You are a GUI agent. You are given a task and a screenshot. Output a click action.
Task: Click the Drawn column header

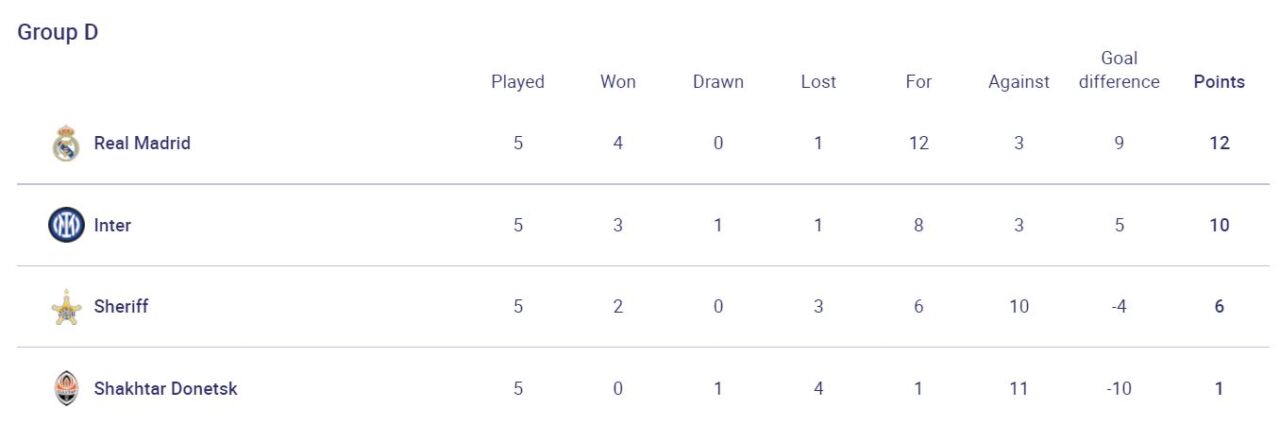coord(718,82)
